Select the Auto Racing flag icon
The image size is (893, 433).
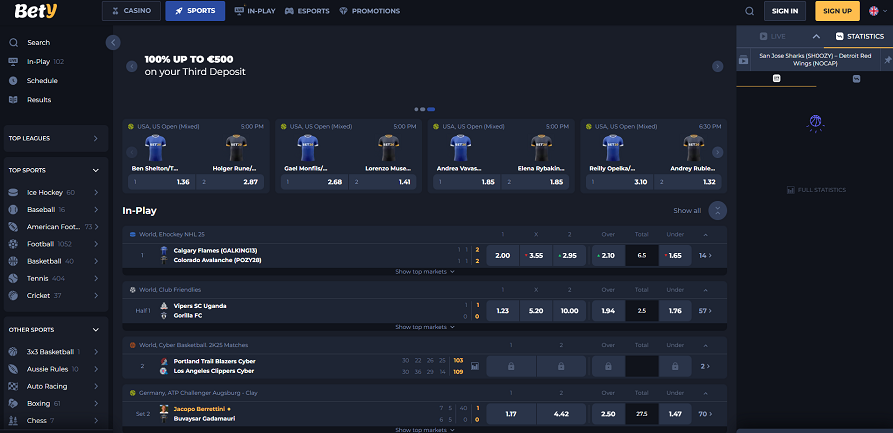click(13, 386)
